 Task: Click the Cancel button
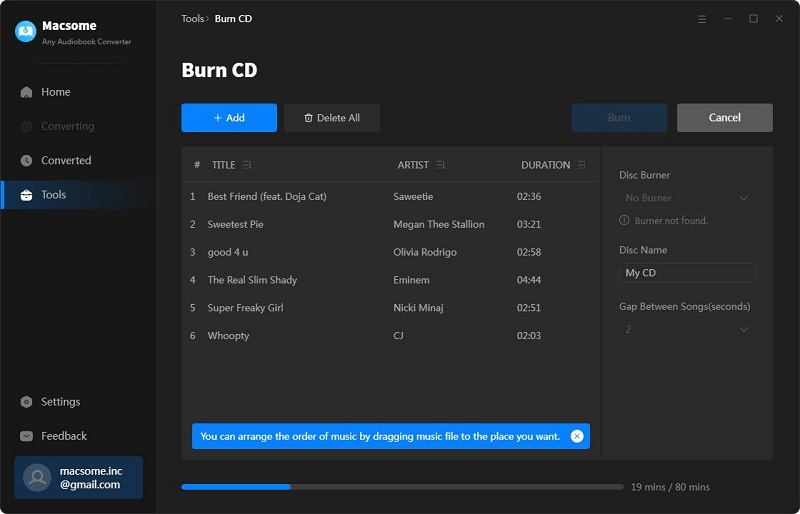(724, 118)
